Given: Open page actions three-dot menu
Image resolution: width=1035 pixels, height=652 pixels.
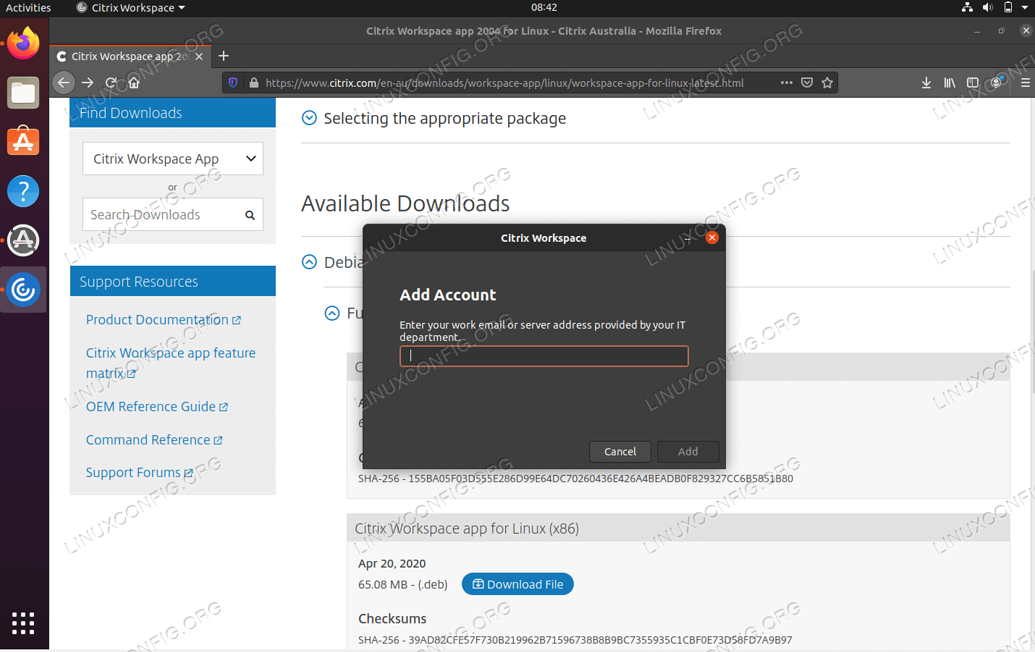Looking at the screenshot, I should (786, 82).
